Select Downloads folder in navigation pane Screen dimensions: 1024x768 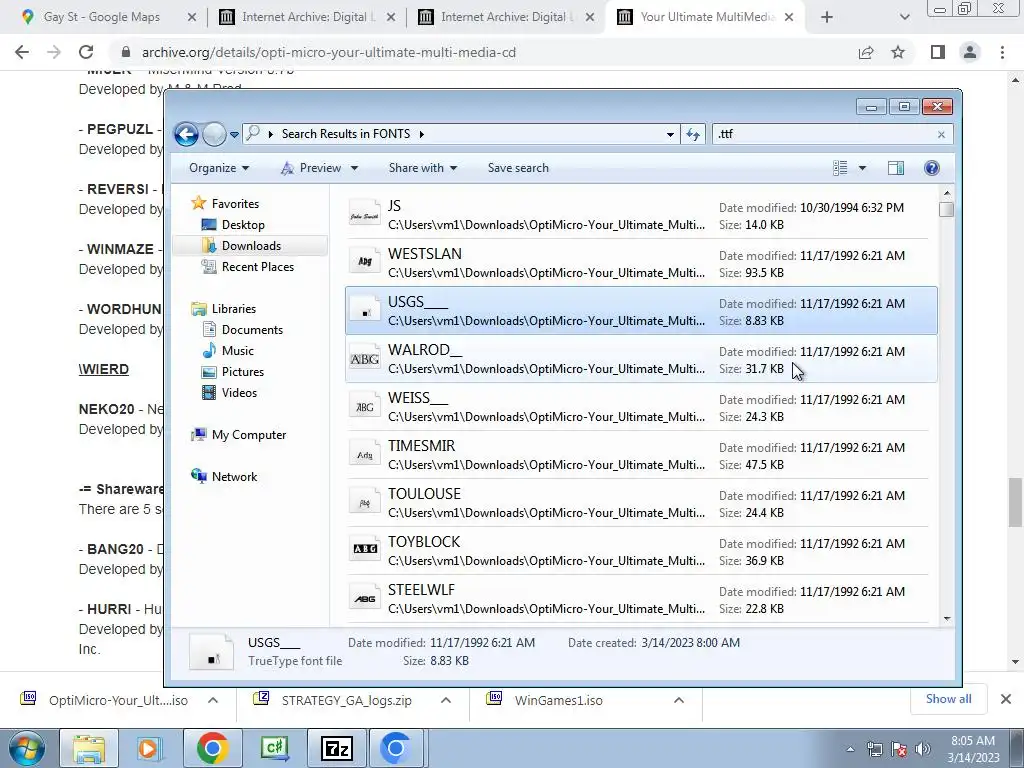[249, 246]
